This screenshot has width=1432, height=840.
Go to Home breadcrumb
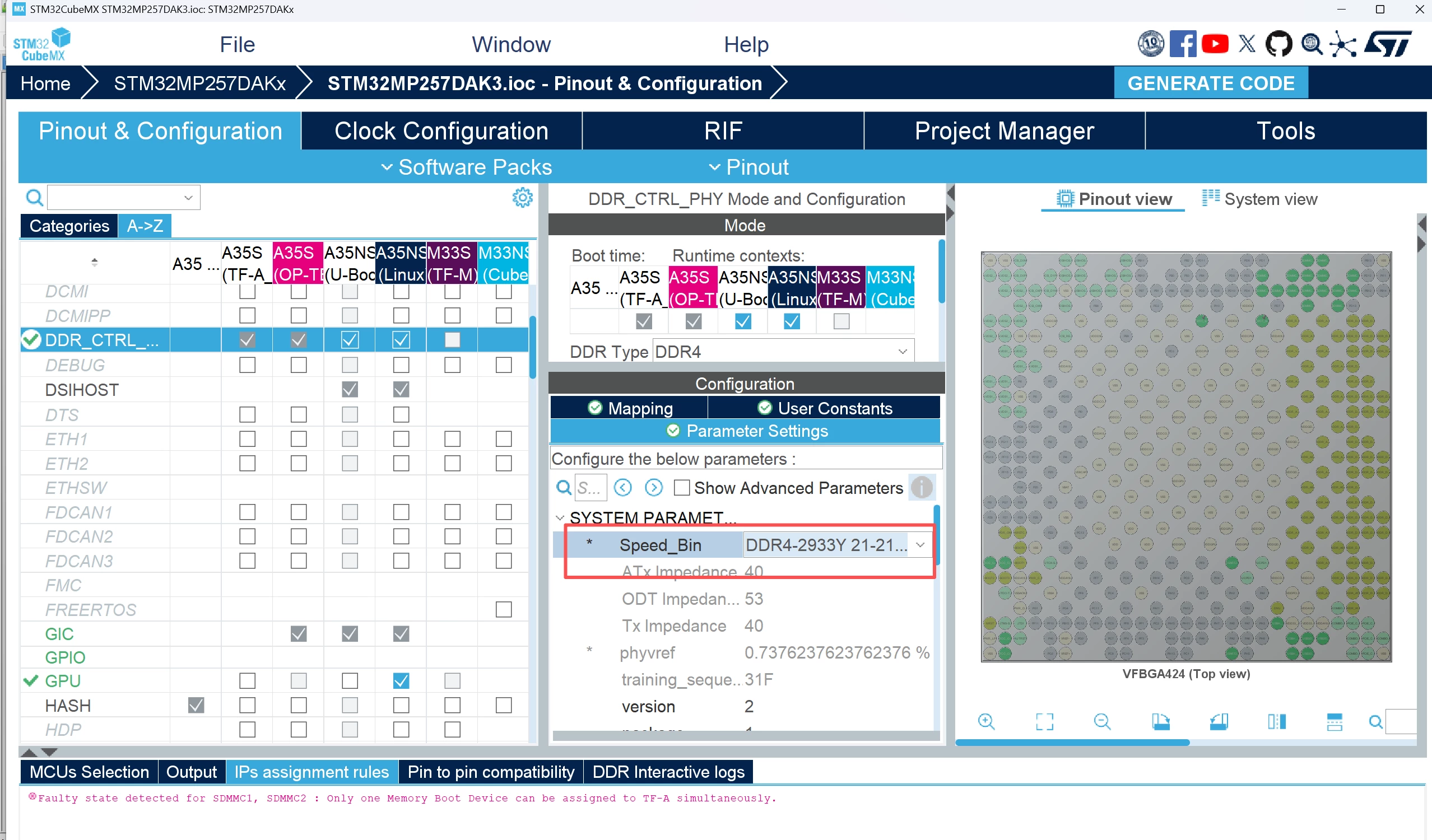click(x=45, y=83)
